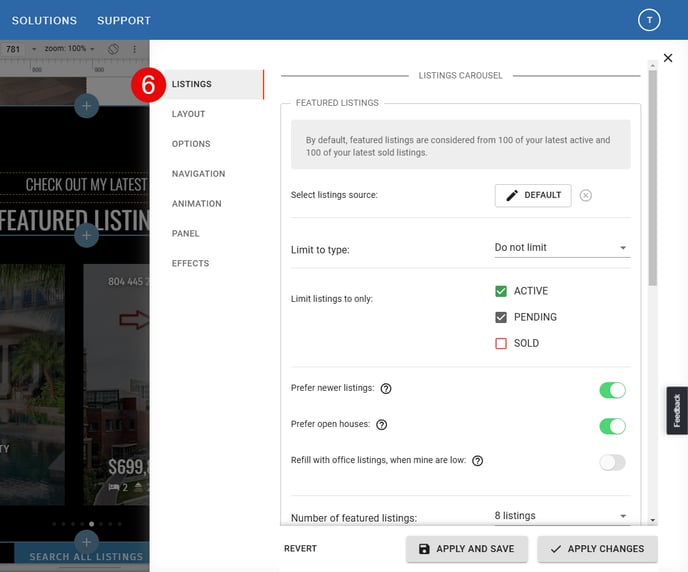Screen dimensions: 688x572
Task: Open help for Prefer newer listings
Action: coord(386,389)
